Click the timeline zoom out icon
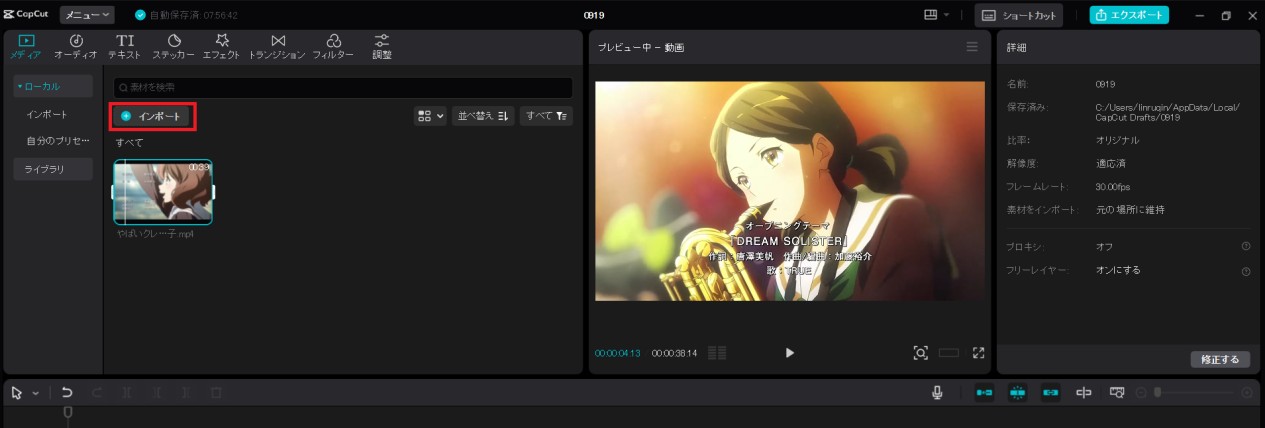 1141,393
